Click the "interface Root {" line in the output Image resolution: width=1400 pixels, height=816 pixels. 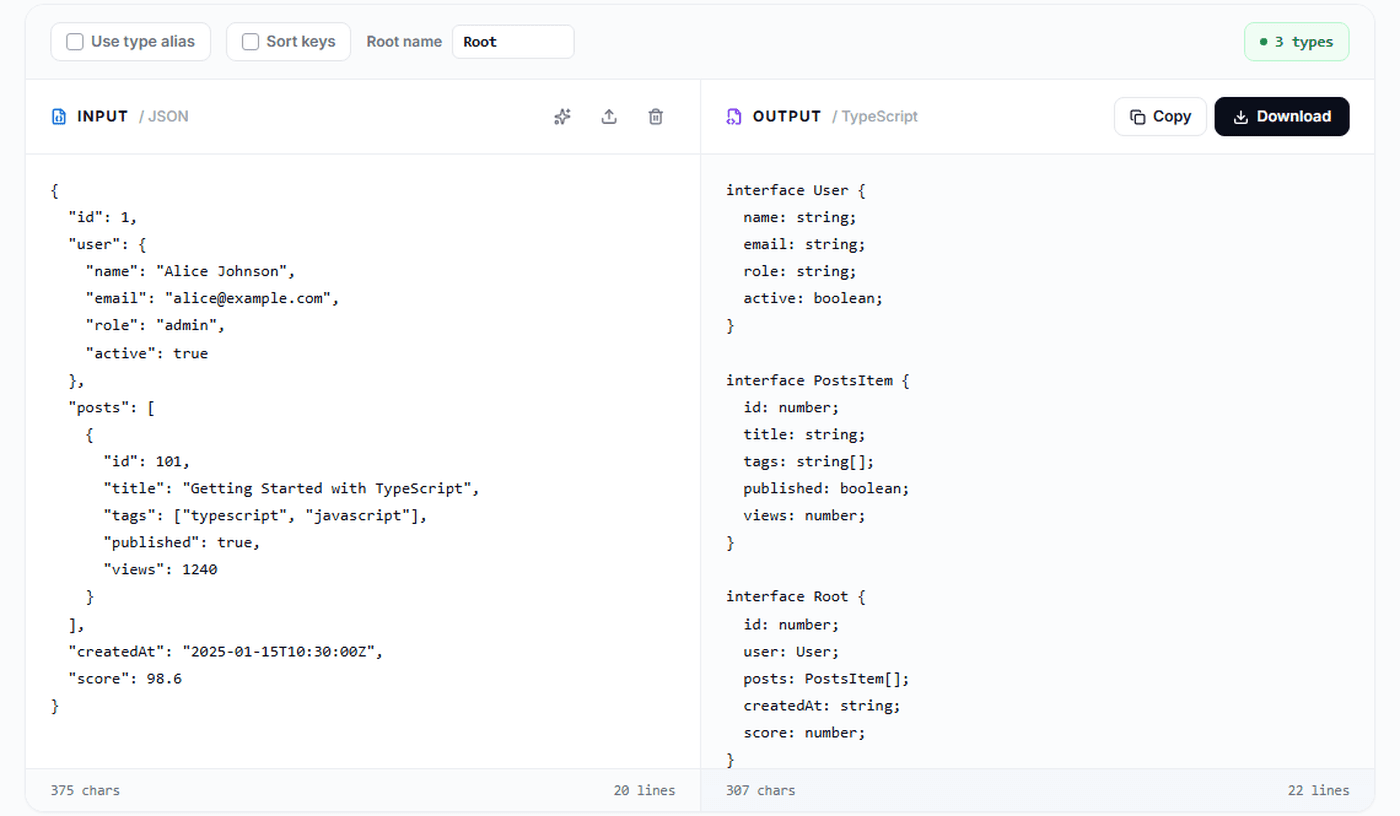(x=796, y=596)
